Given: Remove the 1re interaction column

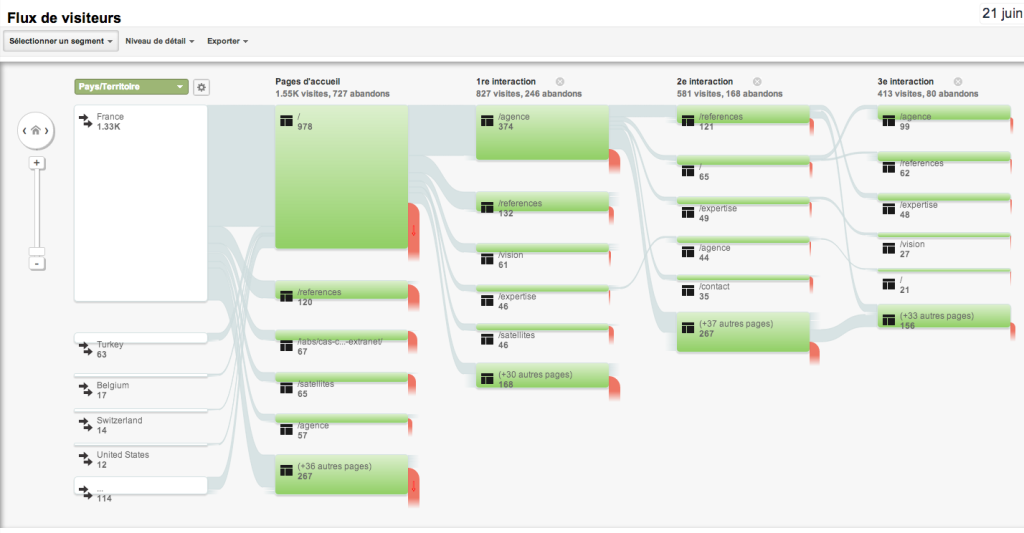Looking at the screenshot, I should 560,82.
